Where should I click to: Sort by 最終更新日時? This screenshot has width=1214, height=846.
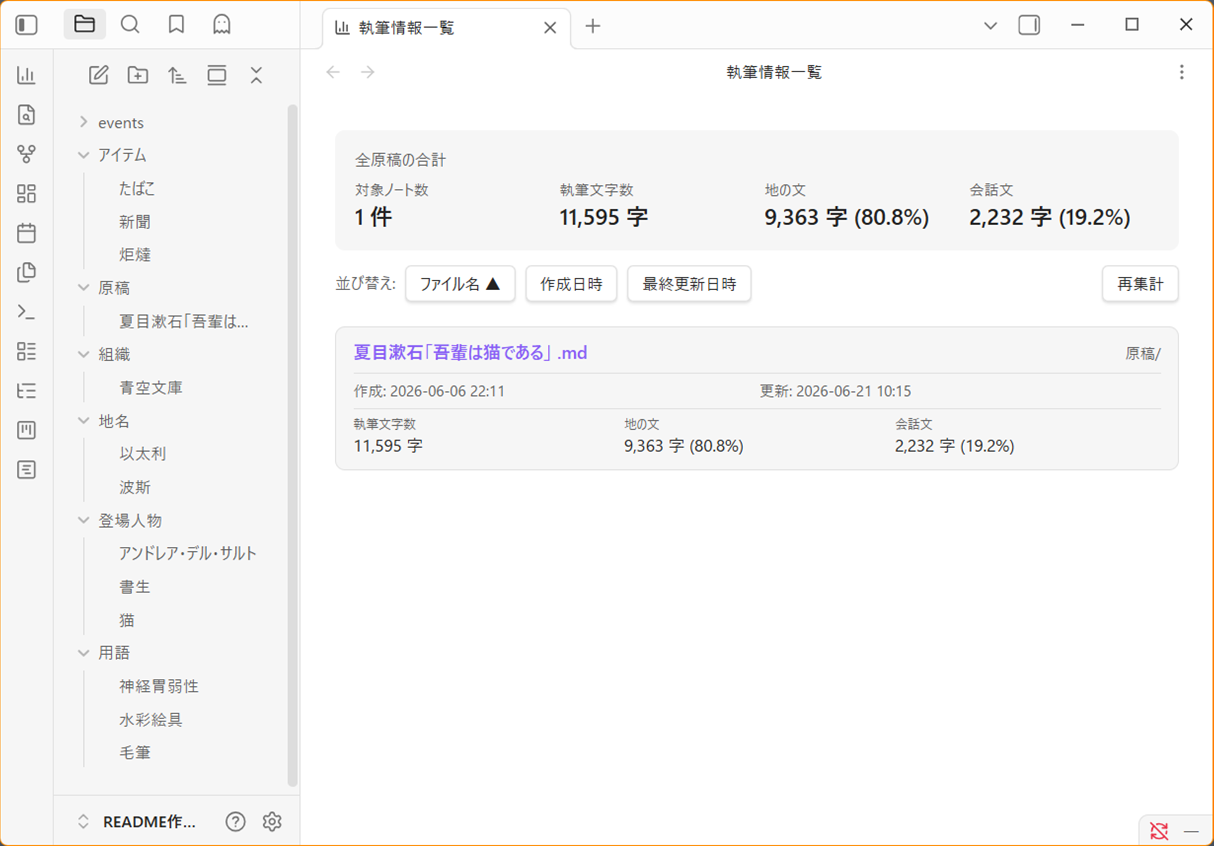(x=689, y=284)
